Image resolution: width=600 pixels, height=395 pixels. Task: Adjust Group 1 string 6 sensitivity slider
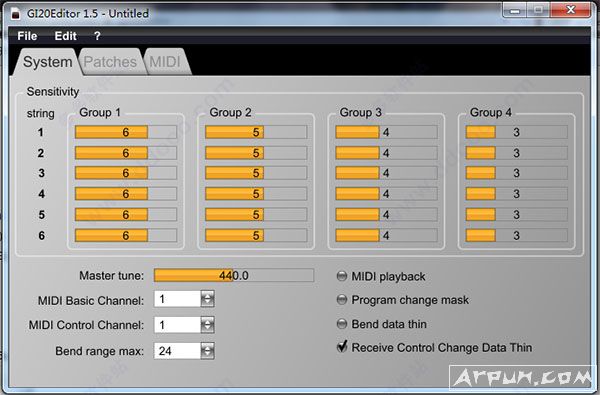[x=126, y=235]
